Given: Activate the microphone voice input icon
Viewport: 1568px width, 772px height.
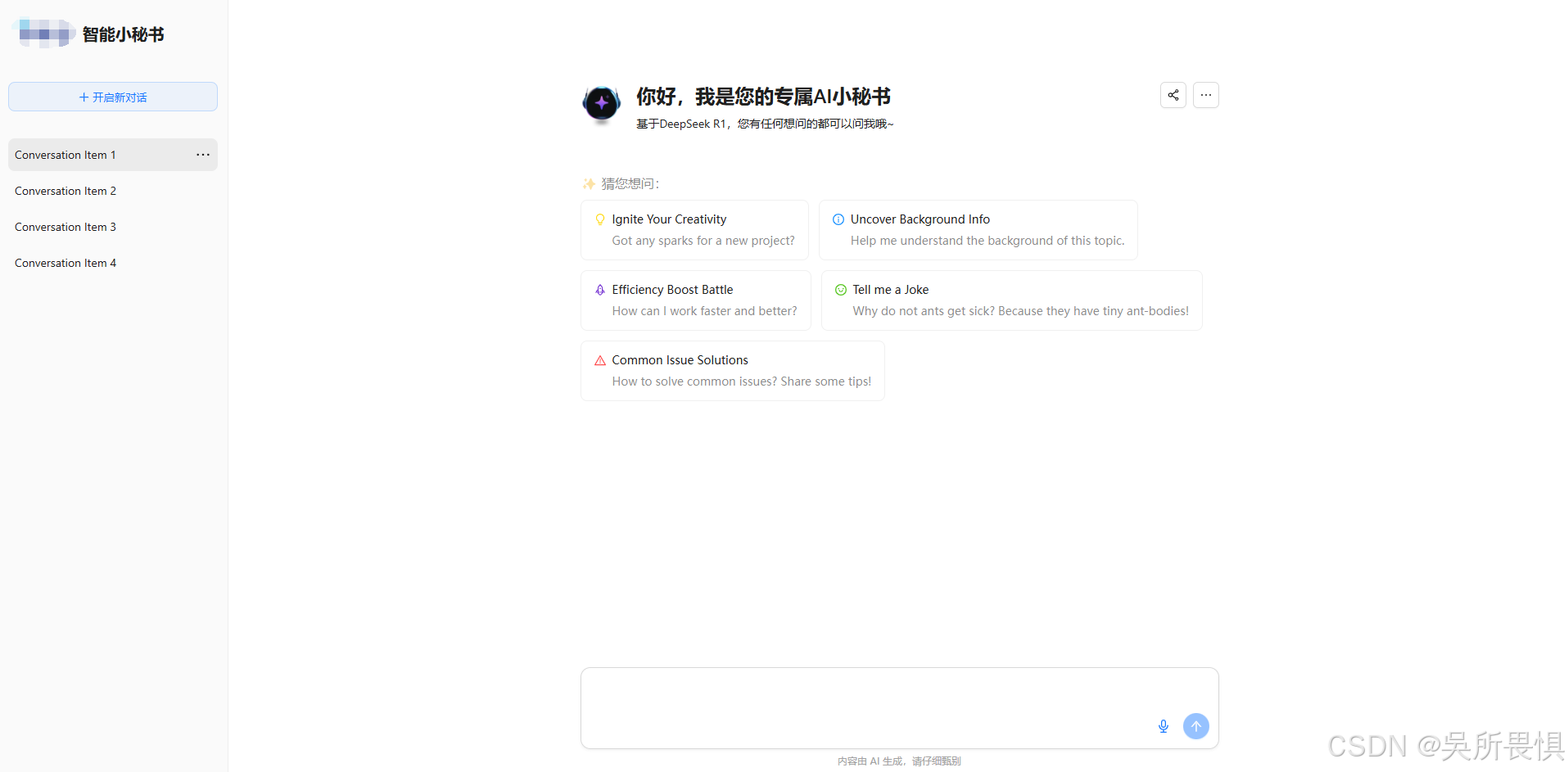Looking at the screenshot, I should tap(1163, 726).
